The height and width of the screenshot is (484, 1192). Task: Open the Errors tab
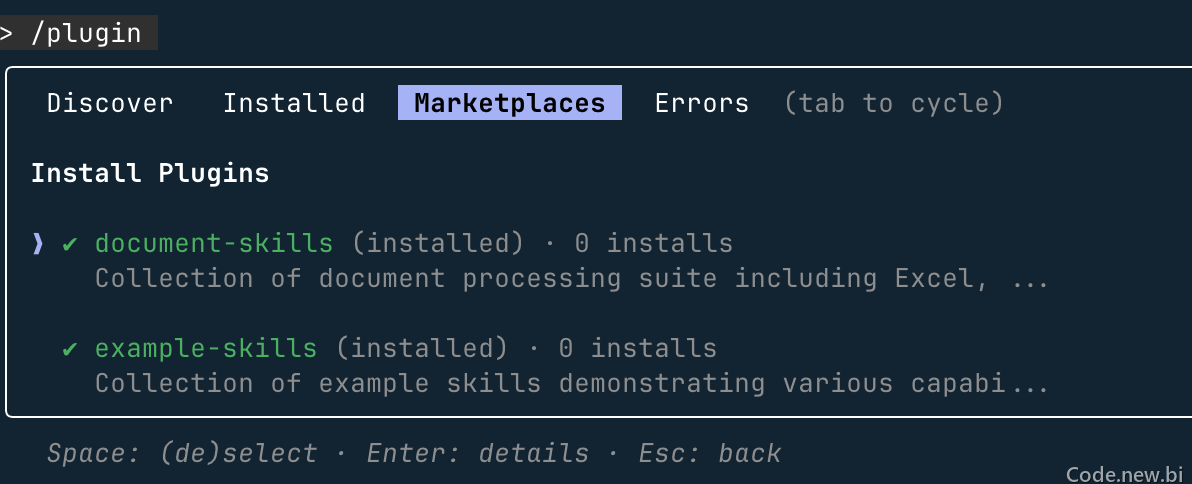click(x=702, y=103)
